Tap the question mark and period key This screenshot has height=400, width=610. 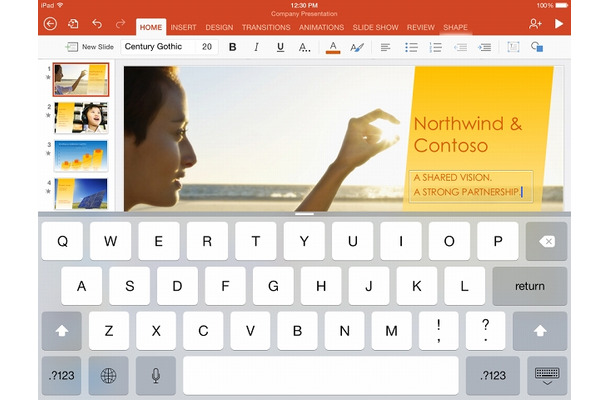[x=486, y=331]
